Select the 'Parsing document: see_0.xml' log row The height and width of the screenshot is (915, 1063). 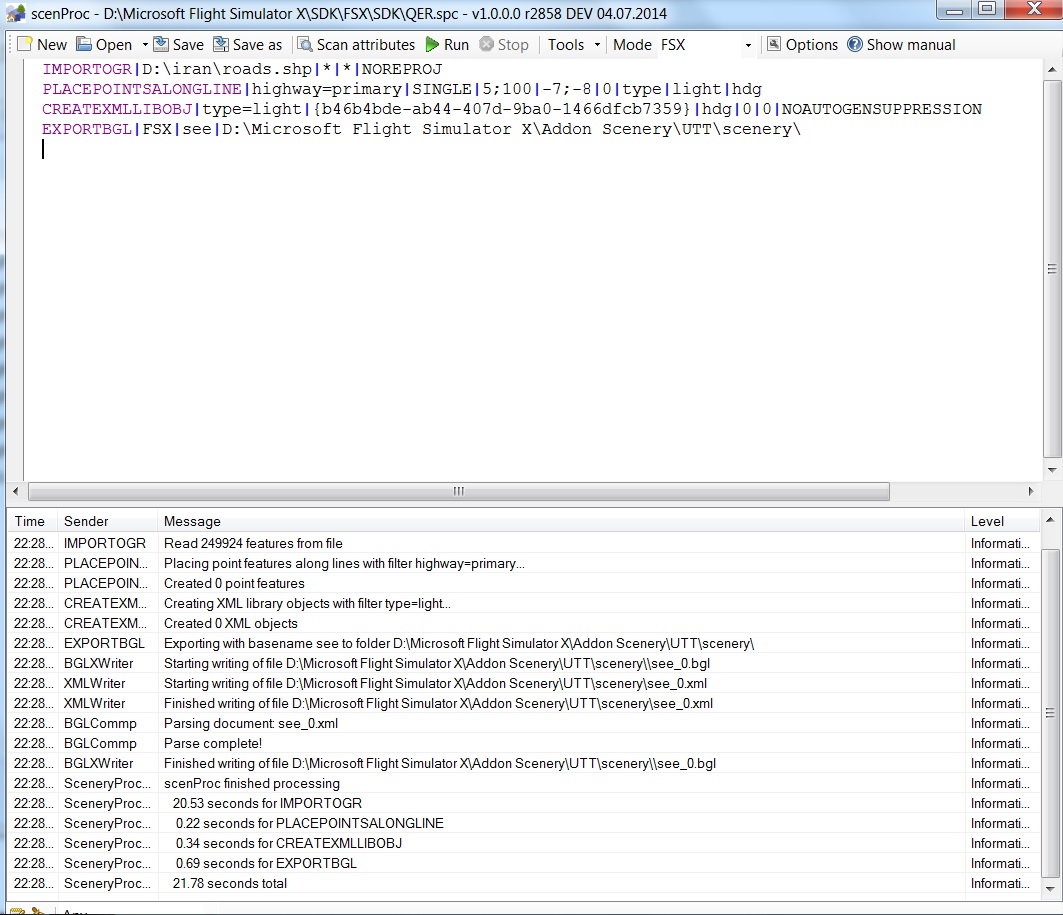click(523, 723)
